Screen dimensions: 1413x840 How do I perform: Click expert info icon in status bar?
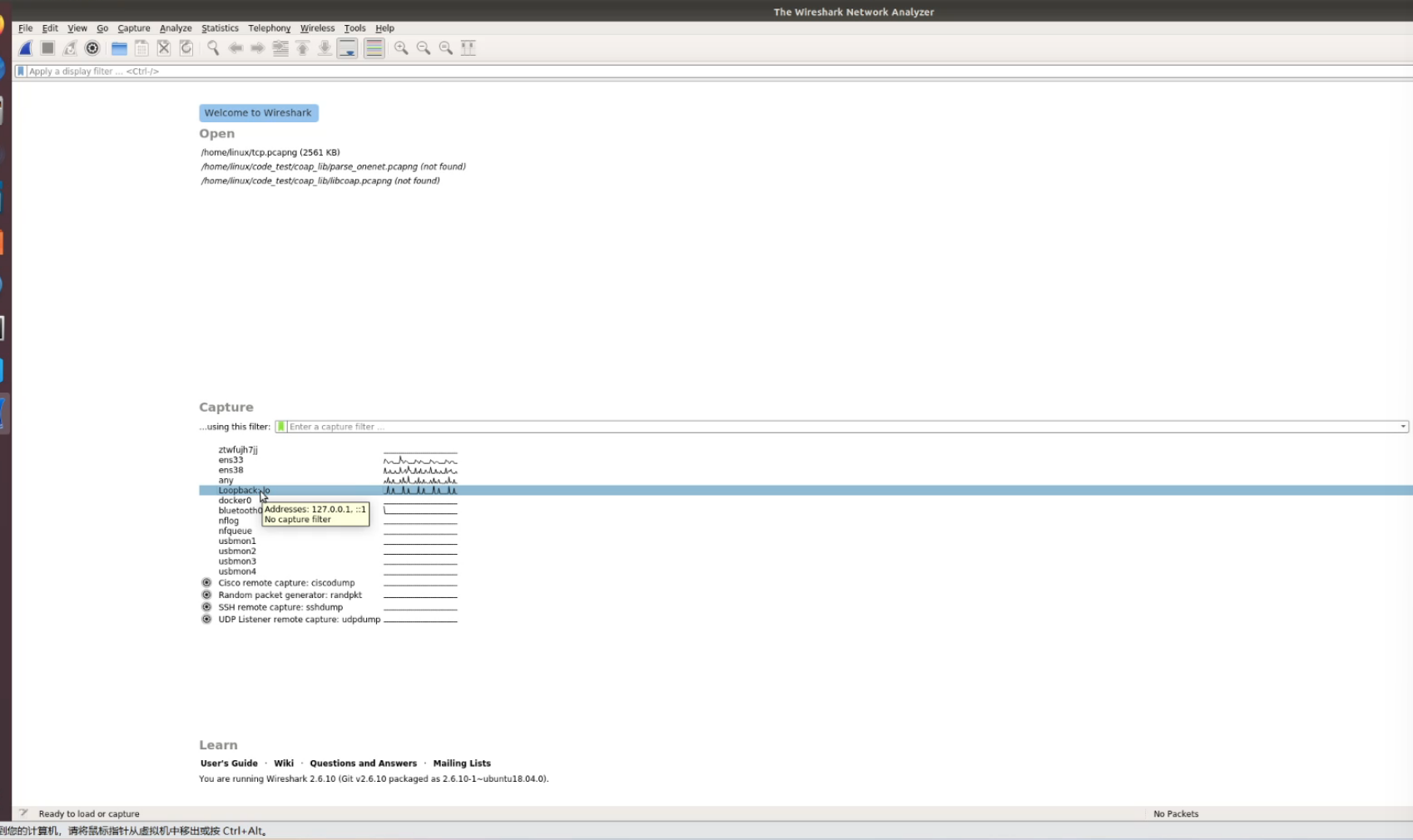click(x=23, y=813)
